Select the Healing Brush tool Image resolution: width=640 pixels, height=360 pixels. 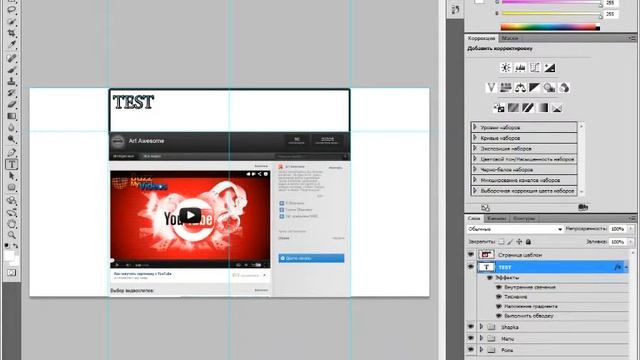[11, 59]
